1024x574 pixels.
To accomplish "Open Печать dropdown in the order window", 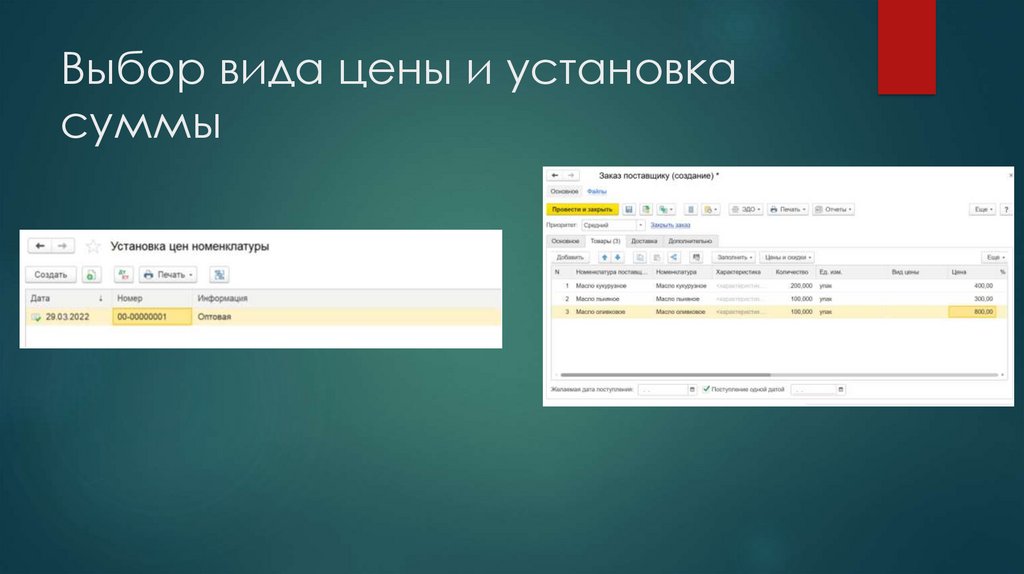I will coord(788,210).
